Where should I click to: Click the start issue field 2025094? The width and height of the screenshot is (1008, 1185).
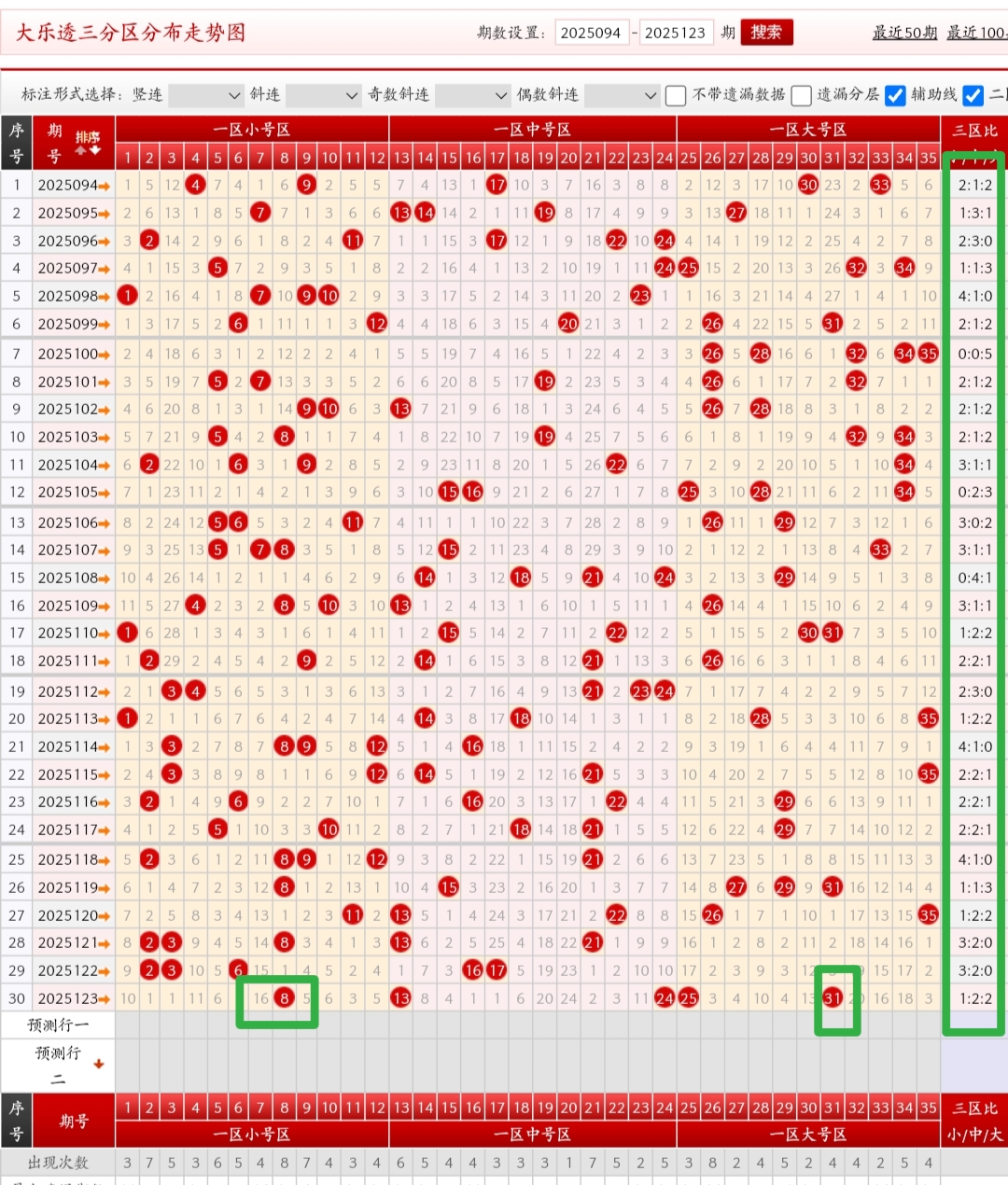point(591,33)
